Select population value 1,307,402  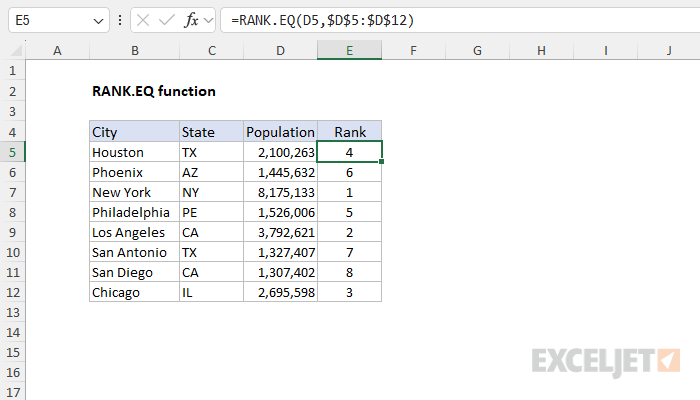click(x=280, y=272)
